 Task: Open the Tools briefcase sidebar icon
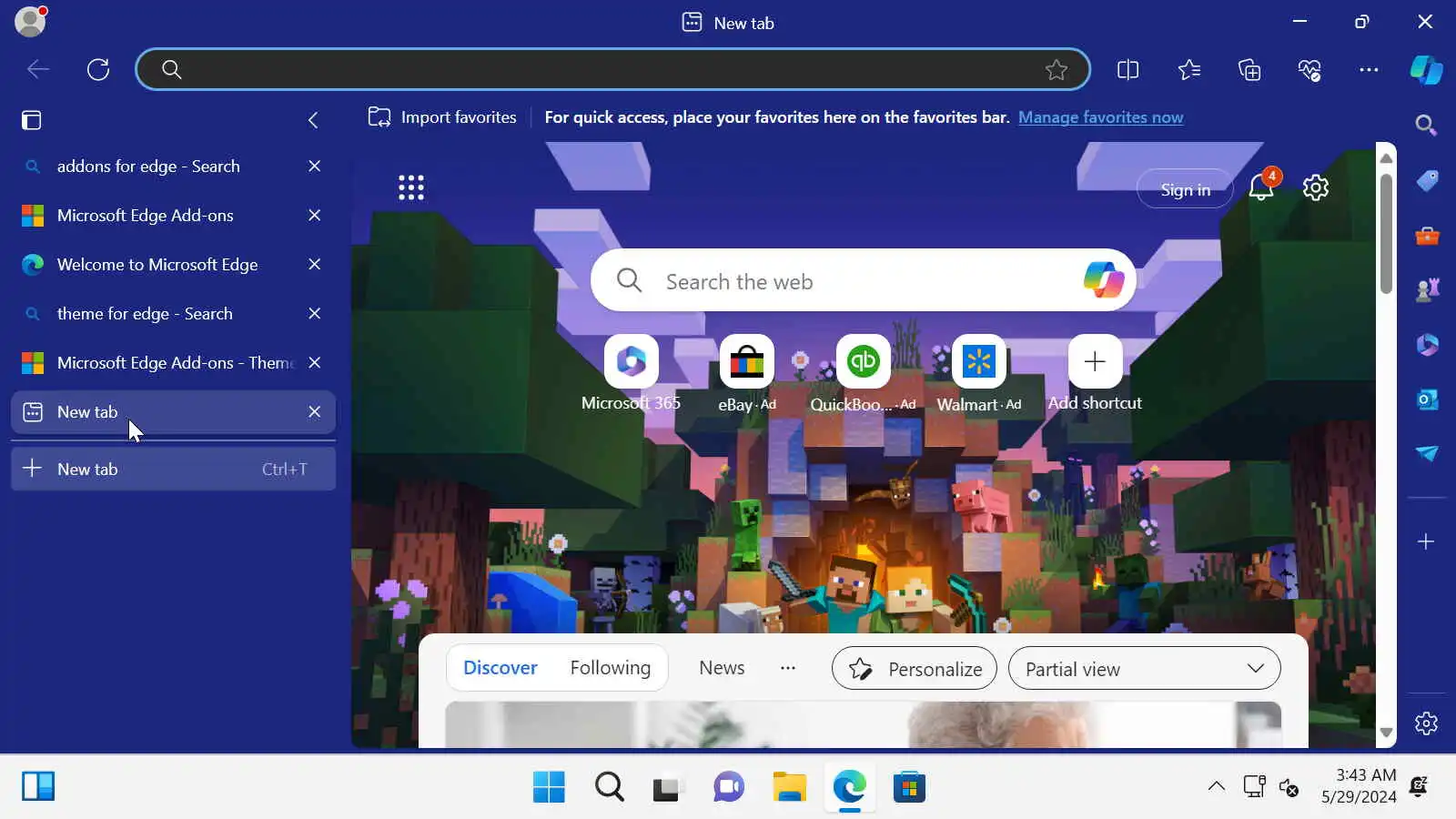click(x=1427, y=237)
